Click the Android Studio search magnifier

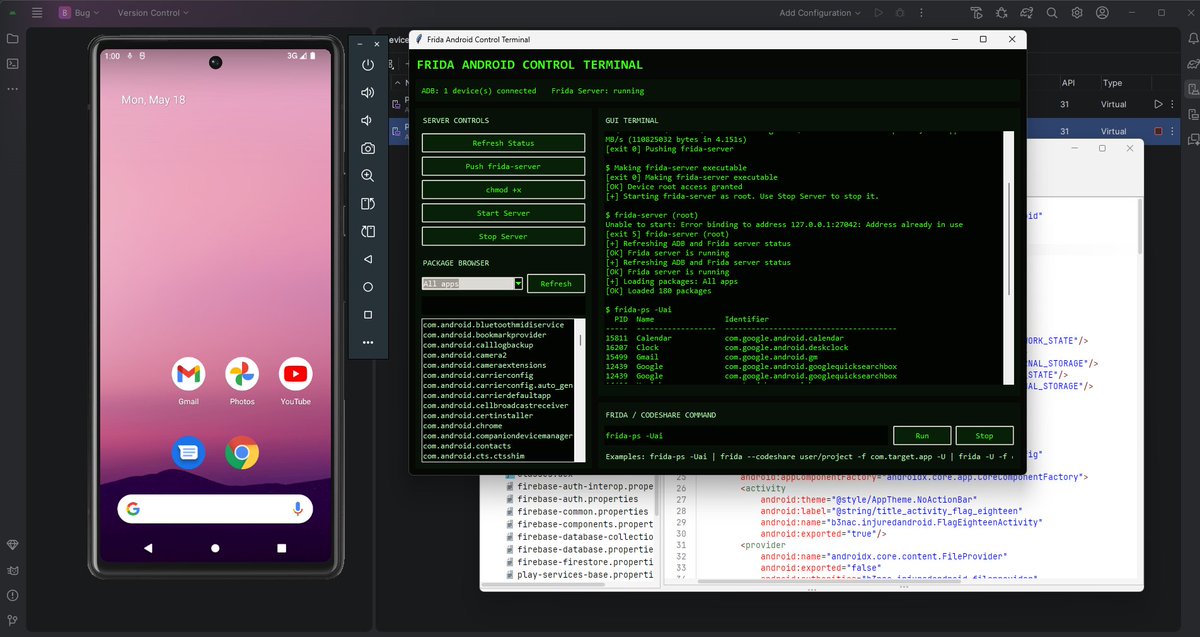(1050, 13)
